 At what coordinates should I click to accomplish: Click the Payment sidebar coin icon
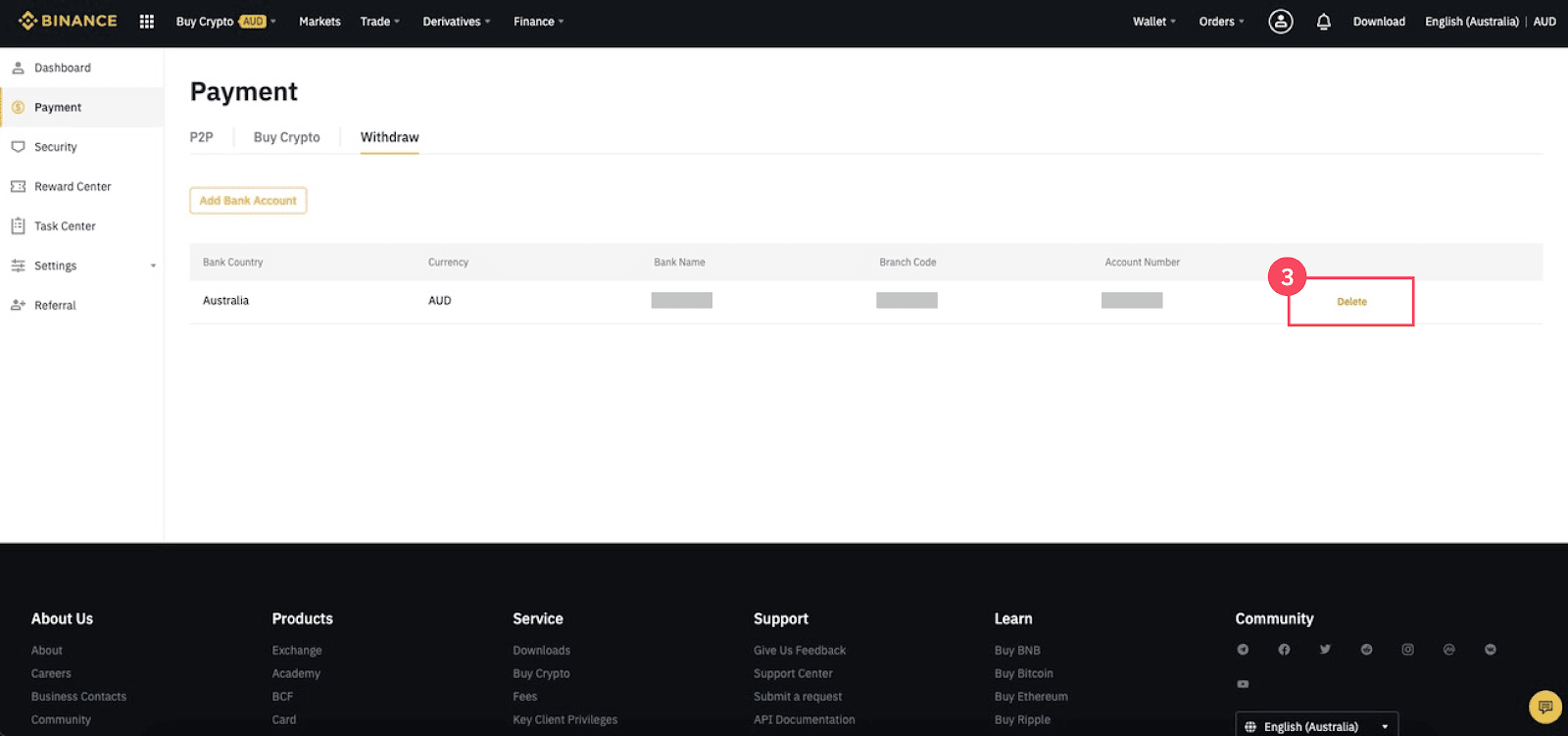coord(18,108)
